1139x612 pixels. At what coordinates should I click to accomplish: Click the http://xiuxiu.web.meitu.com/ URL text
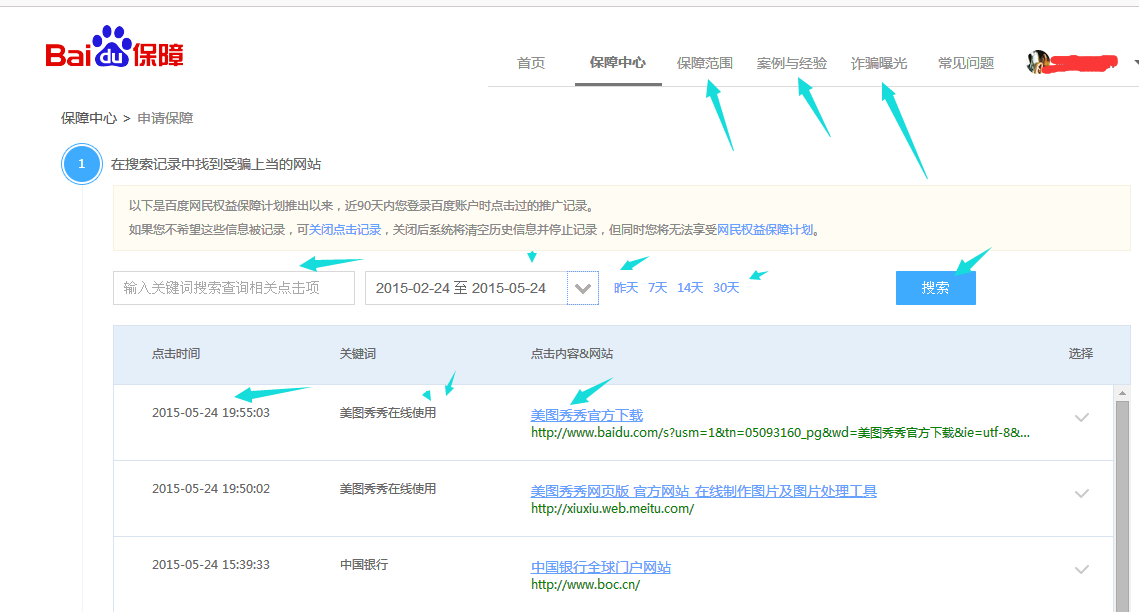pos(612,509)
